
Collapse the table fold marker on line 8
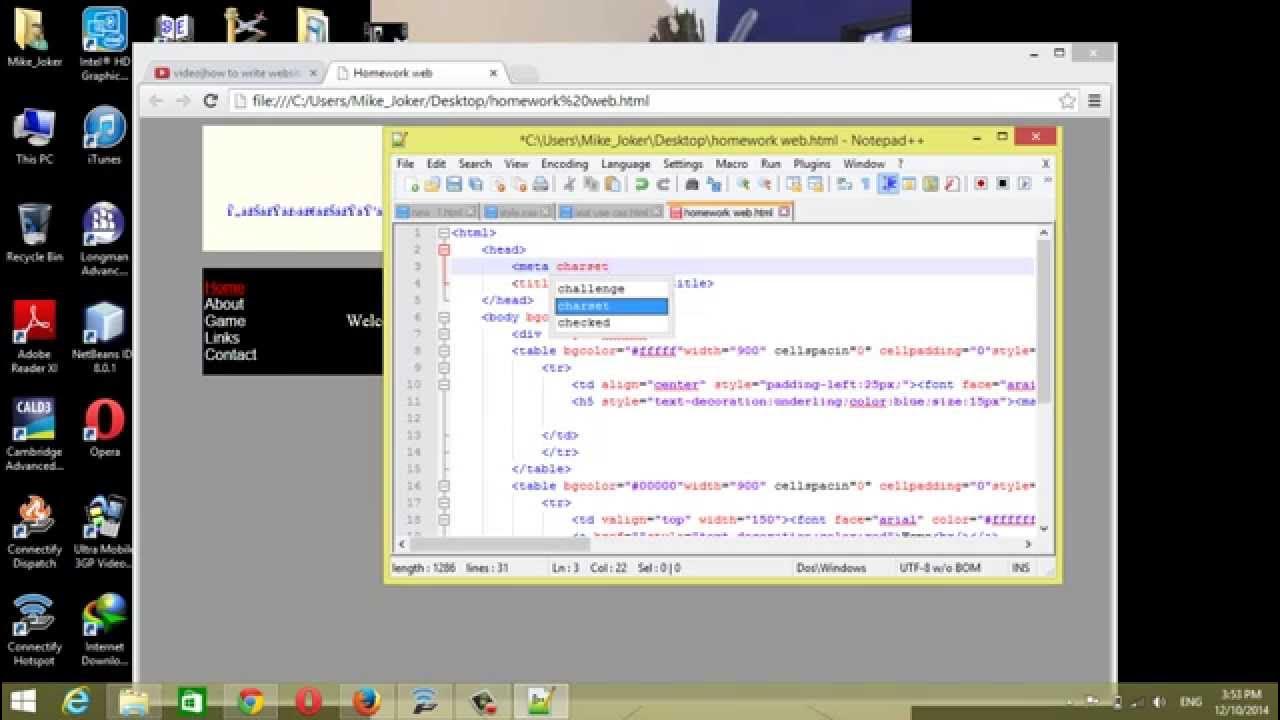coord(444,351)
